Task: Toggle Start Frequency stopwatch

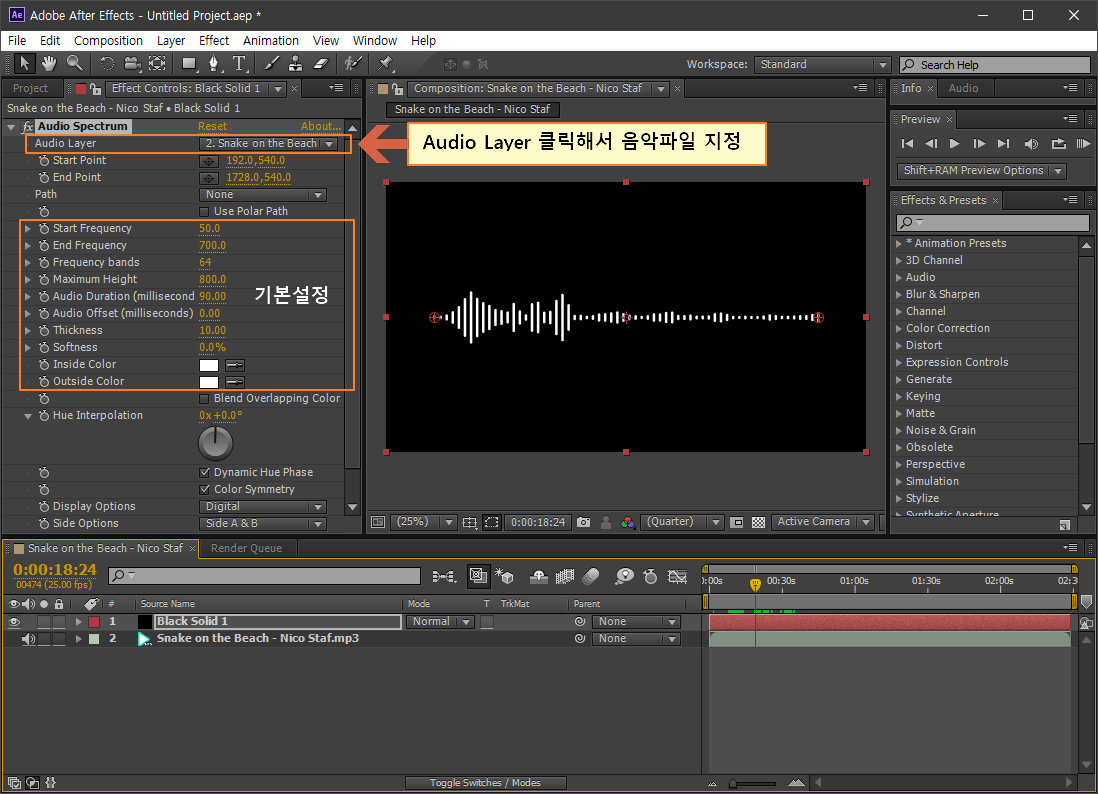Action: [44, 229]
